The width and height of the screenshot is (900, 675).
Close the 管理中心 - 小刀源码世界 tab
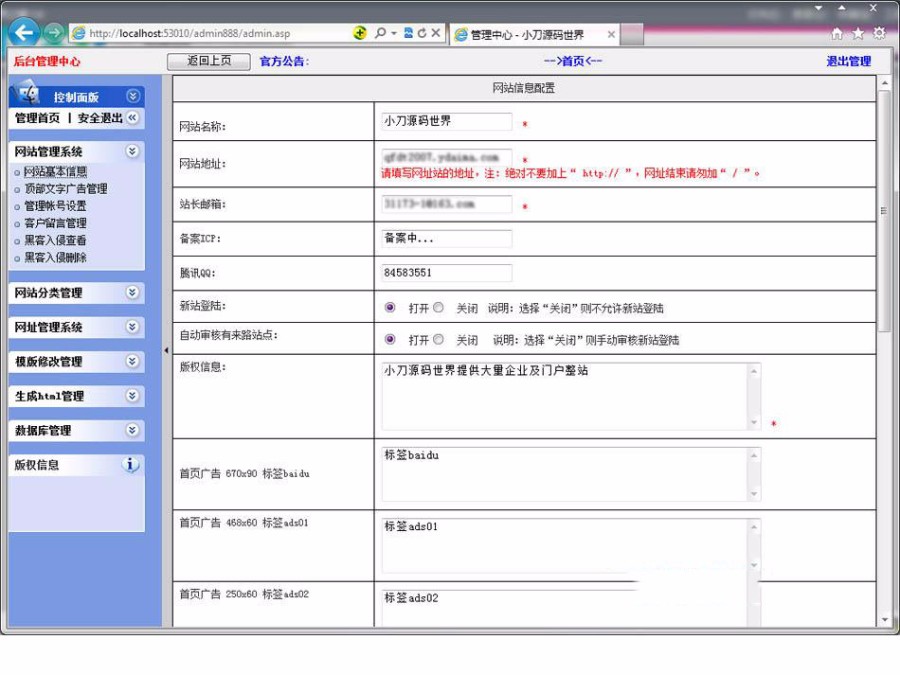click(x=611, y=34)
